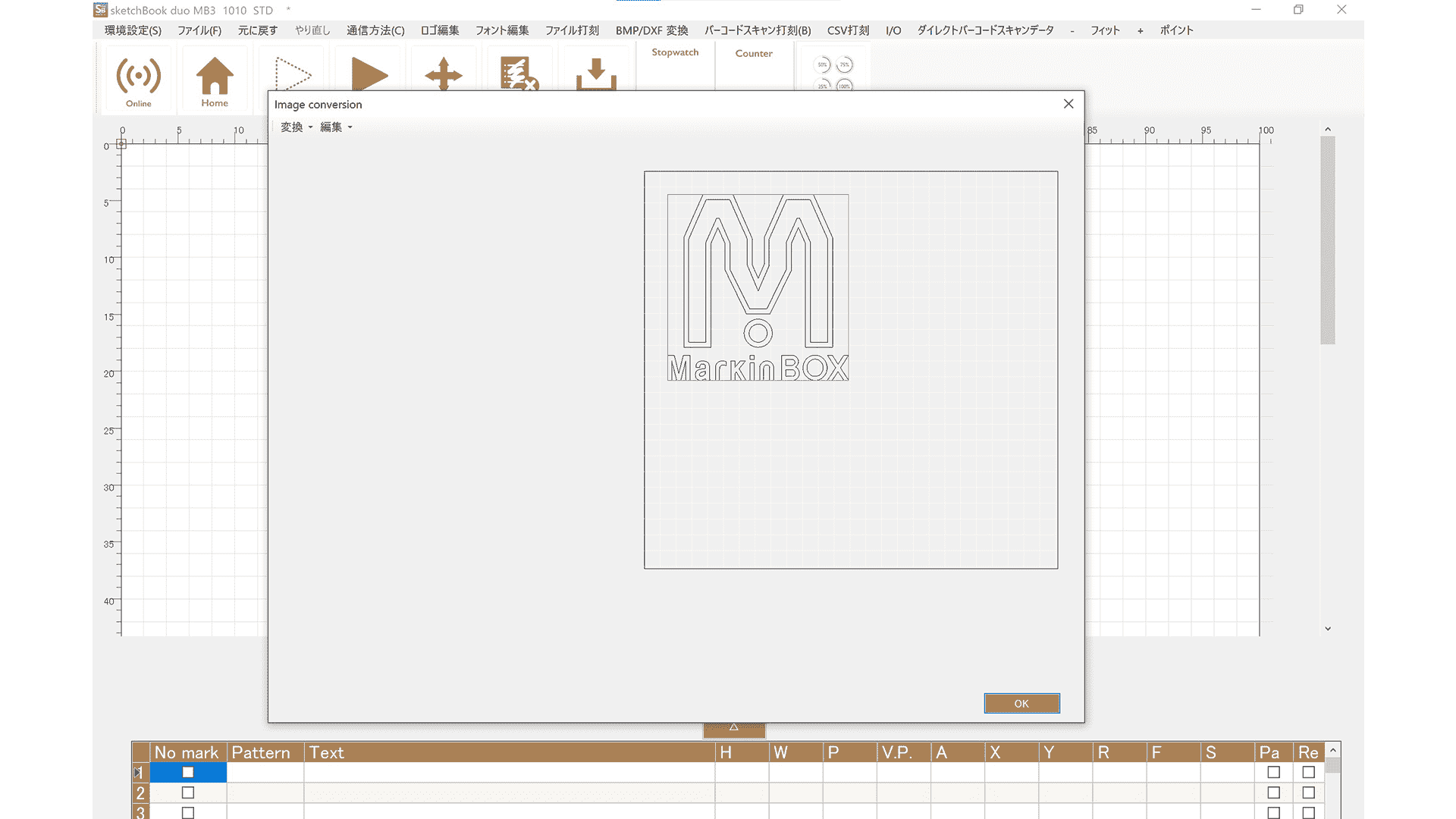Open the CSV打刻 menu

(848, 30)
